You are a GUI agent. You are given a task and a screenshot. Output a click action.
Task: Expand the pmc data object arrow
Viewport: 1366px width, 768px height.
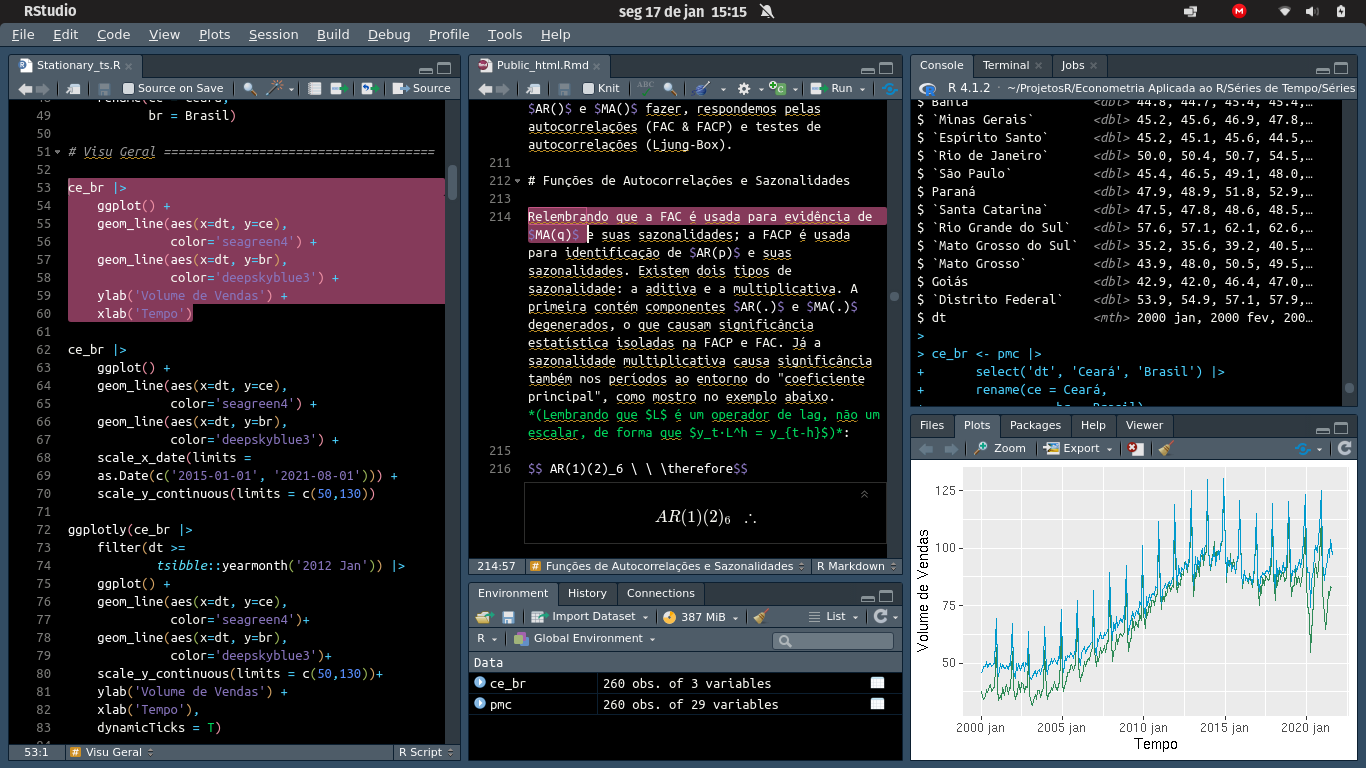pyautogui.click(x=480, y=704)
